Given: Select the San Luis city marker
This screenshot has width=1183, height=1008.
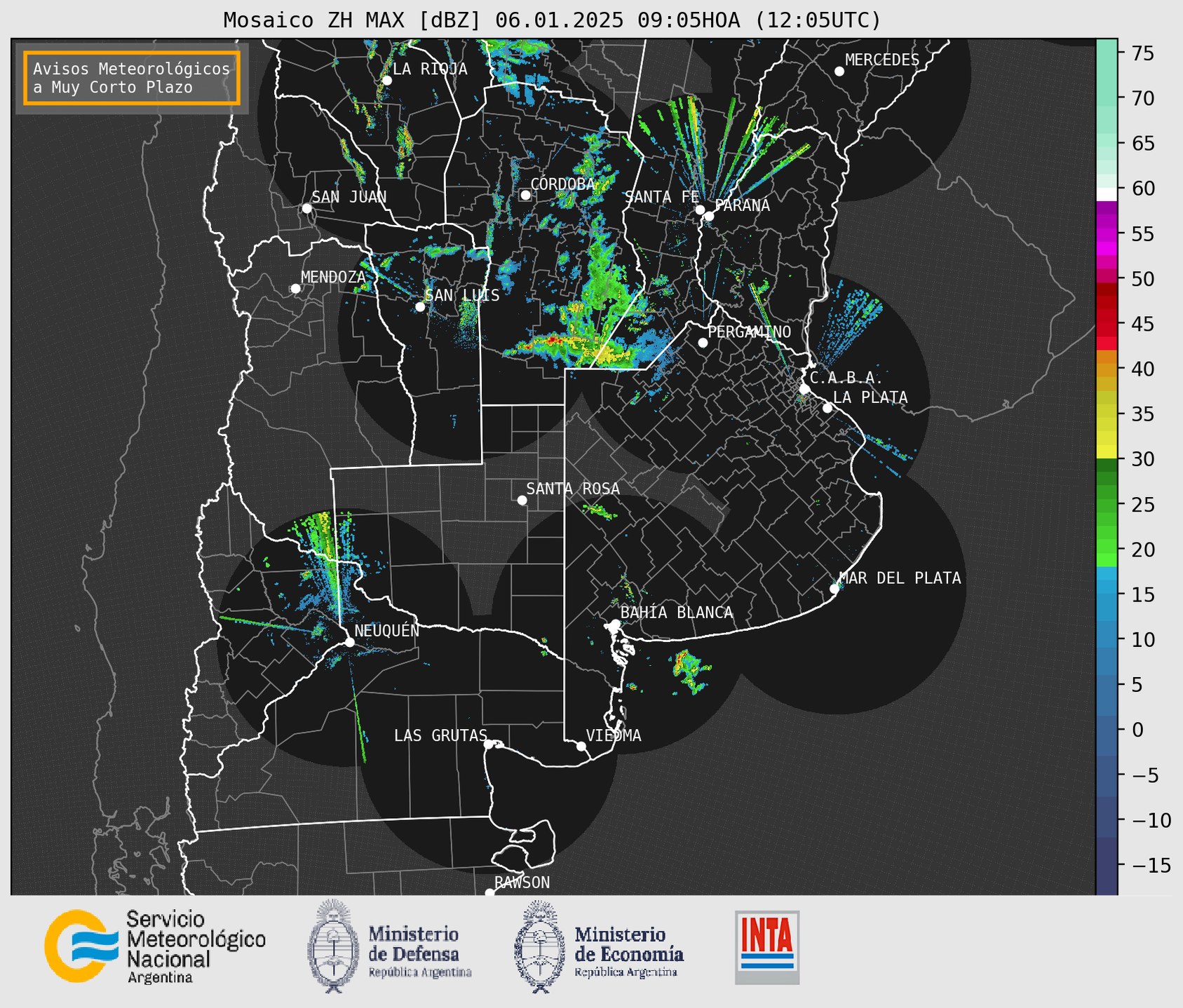Looking at the screenshot, I should click(420, 307).
